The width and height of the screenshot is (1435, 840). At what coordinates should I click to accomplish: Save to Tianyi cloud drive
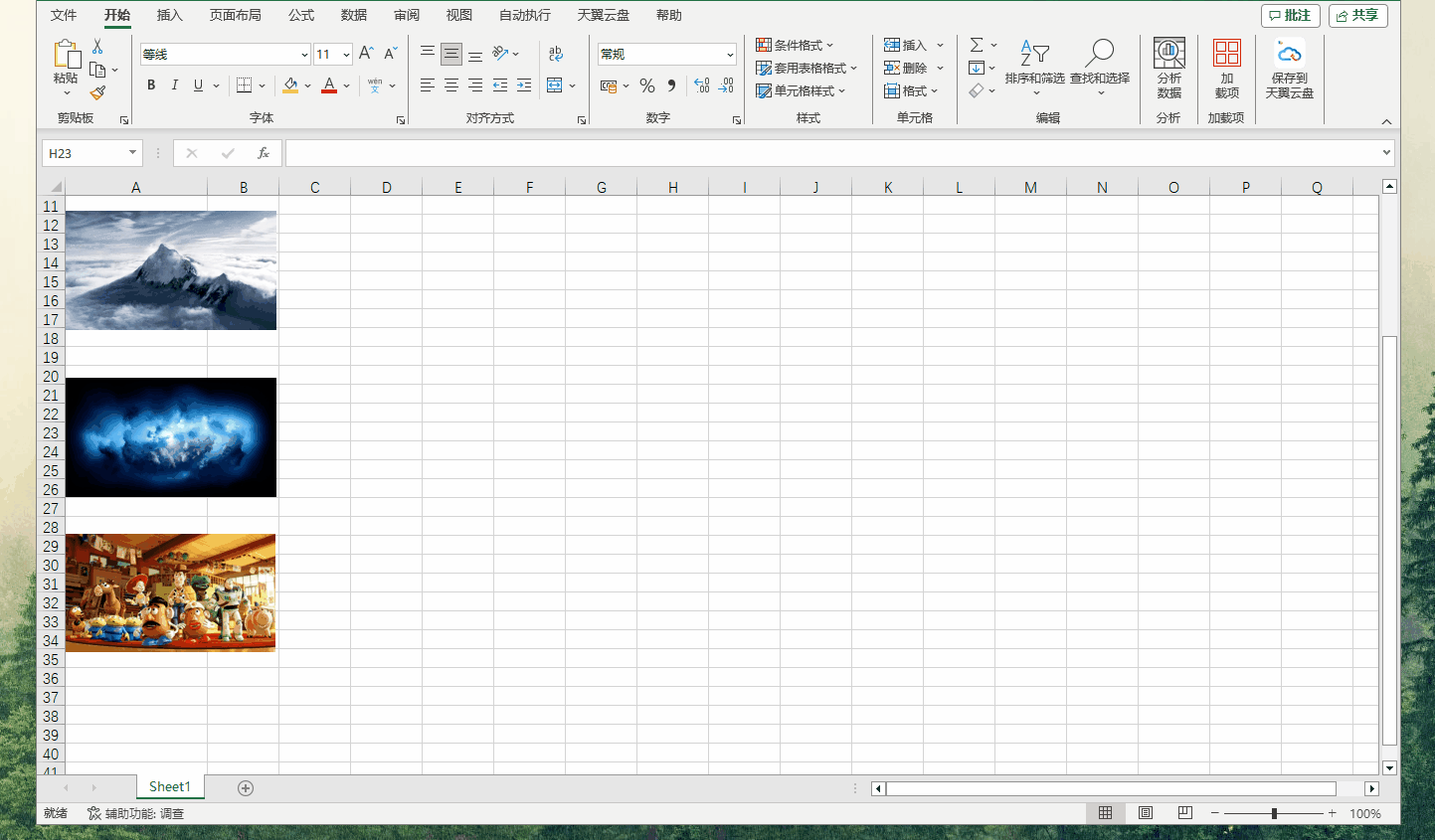[1290, 68]
